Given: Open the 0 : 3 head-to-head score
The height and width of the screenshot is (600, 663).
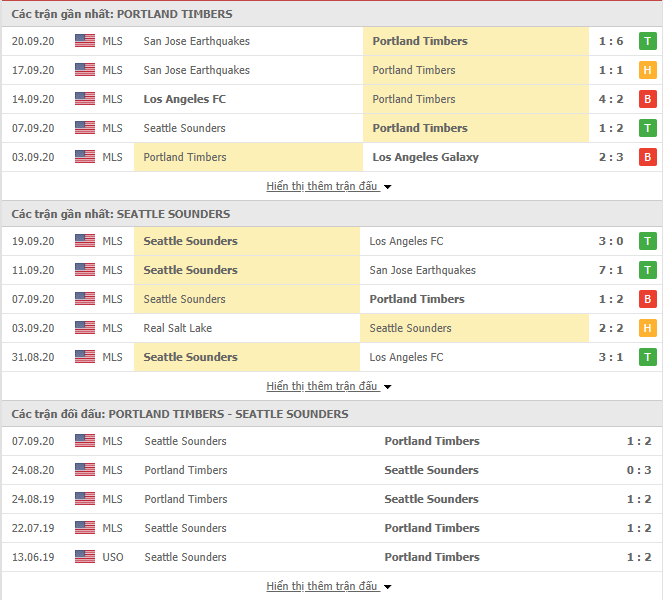Looking at the screenshot, I should tap(638, 470).
